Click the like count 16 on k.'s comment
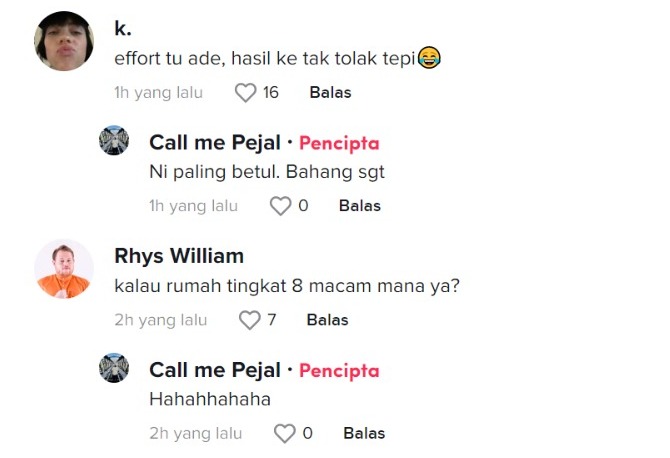Image resolution: width=670 pixels, height=458 pixels. click(x=271, y=93)
